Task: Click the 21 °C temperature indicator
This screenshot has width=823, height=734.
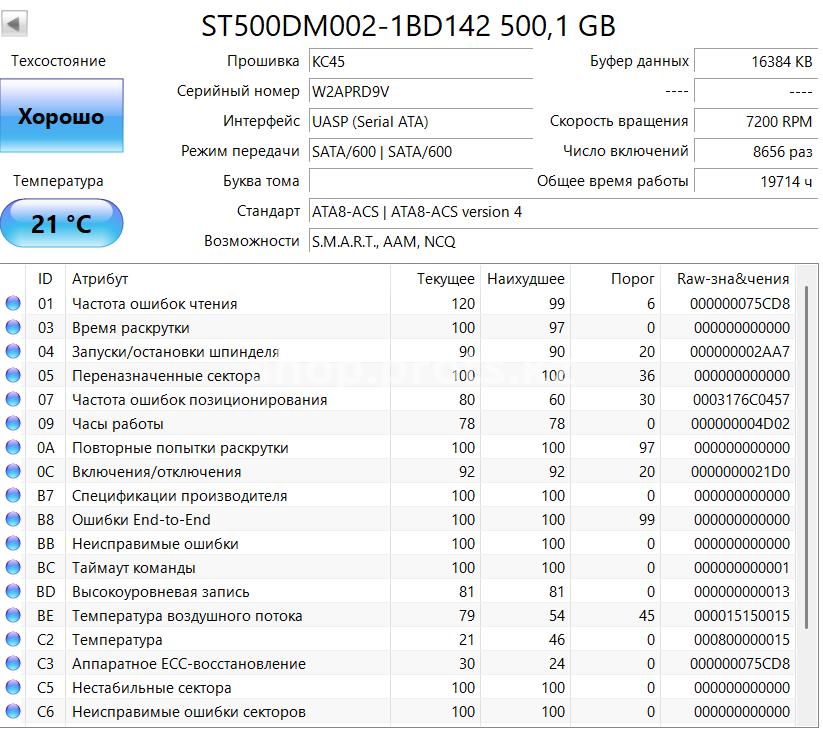Action: tap(62, 223)
